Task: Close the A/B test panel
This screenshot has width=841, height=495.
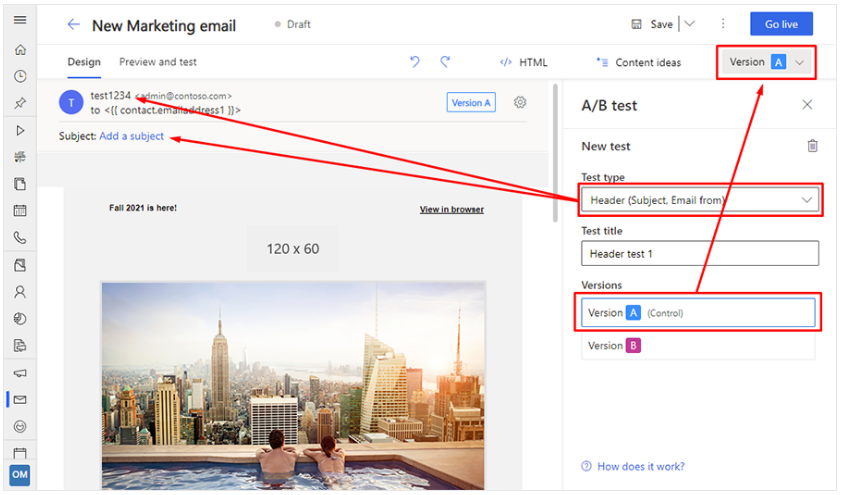Action: 807,105
